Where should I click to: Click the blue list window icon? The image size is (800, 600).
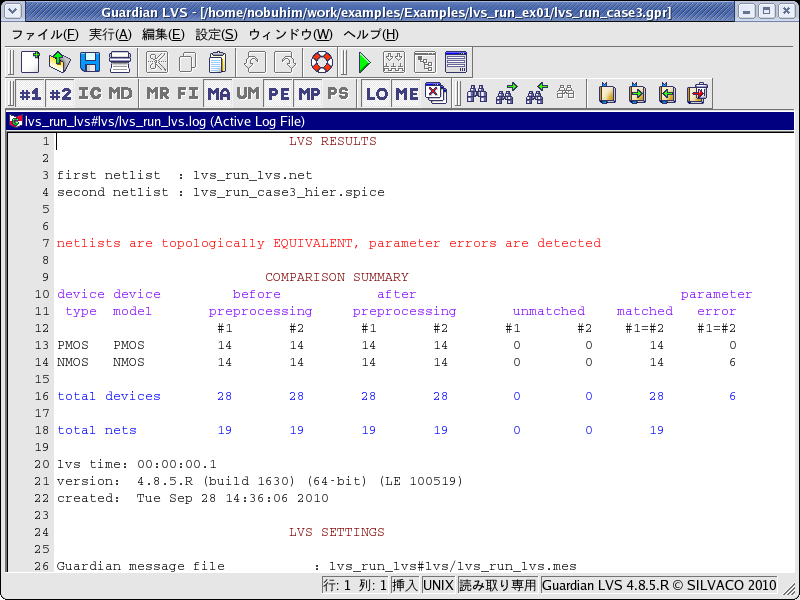[x=456, y=62]
